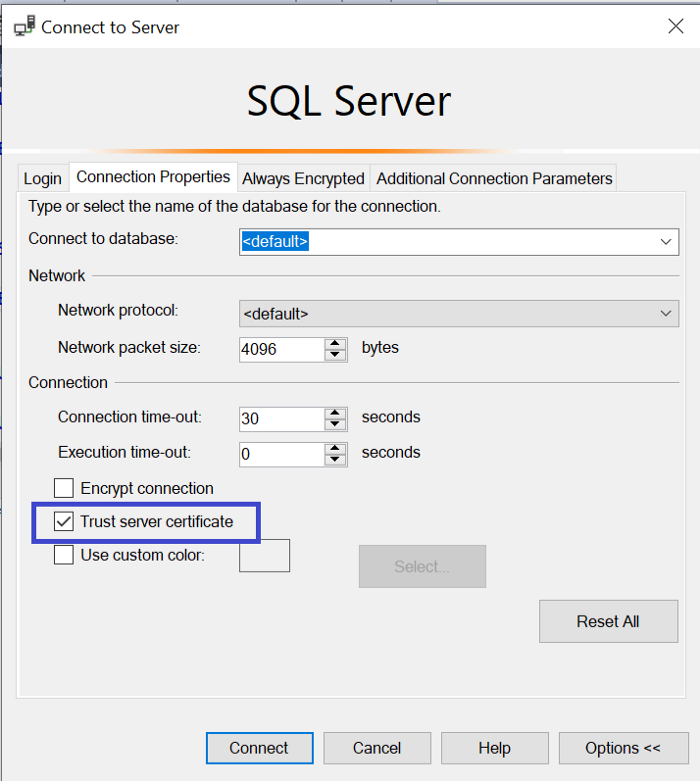Decrease Connection time-out with down arrow
Image resolution: width=700 pixels, height=781 pixels.
(x=335, y=425)
